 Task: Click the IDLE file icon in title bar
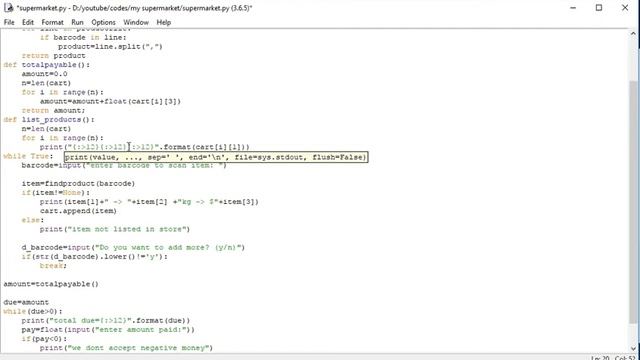coord(8,8)
